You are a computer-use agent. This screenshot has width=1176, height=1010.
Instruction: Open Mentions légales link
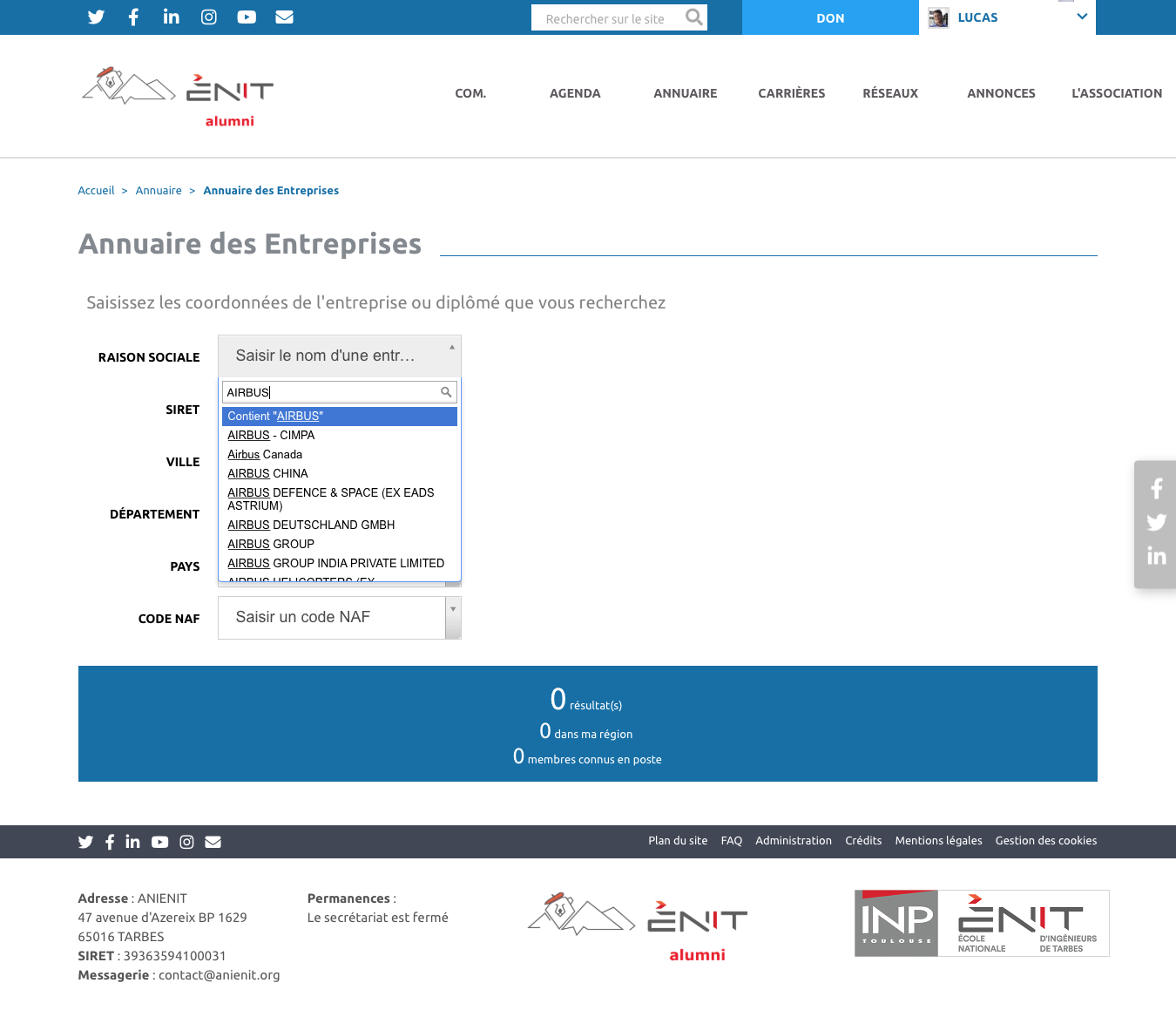pos(938,841)
